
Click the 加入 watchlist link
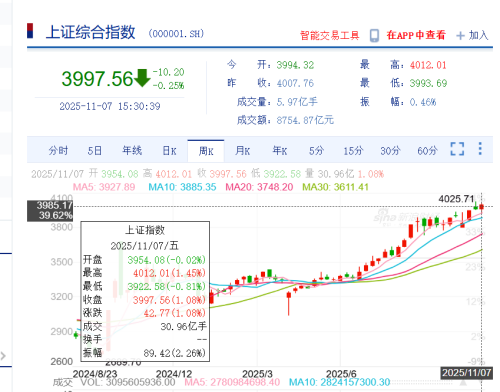point(478,35)
